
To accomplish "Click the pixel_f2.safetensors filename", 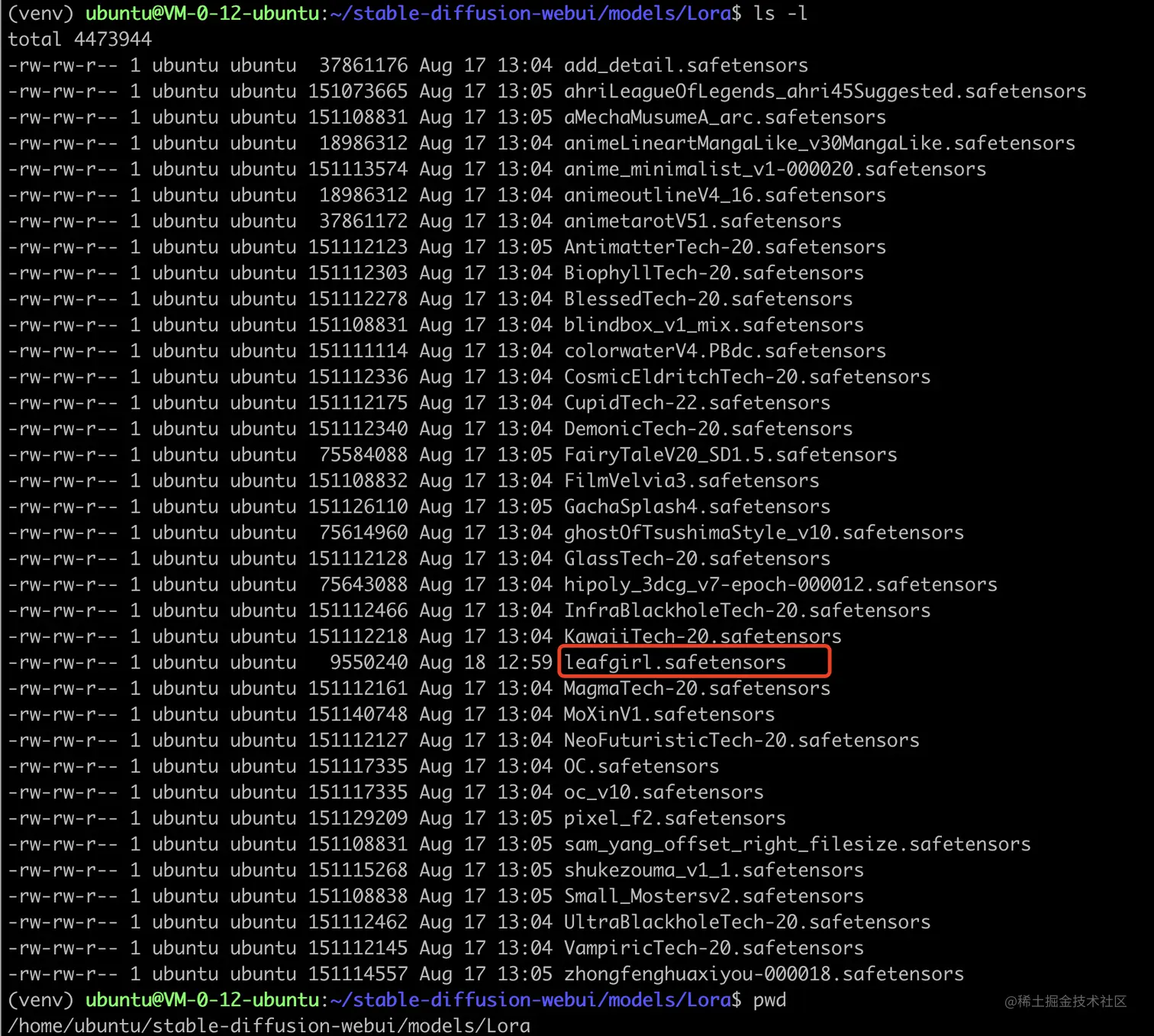I will [x=675, y=818].
